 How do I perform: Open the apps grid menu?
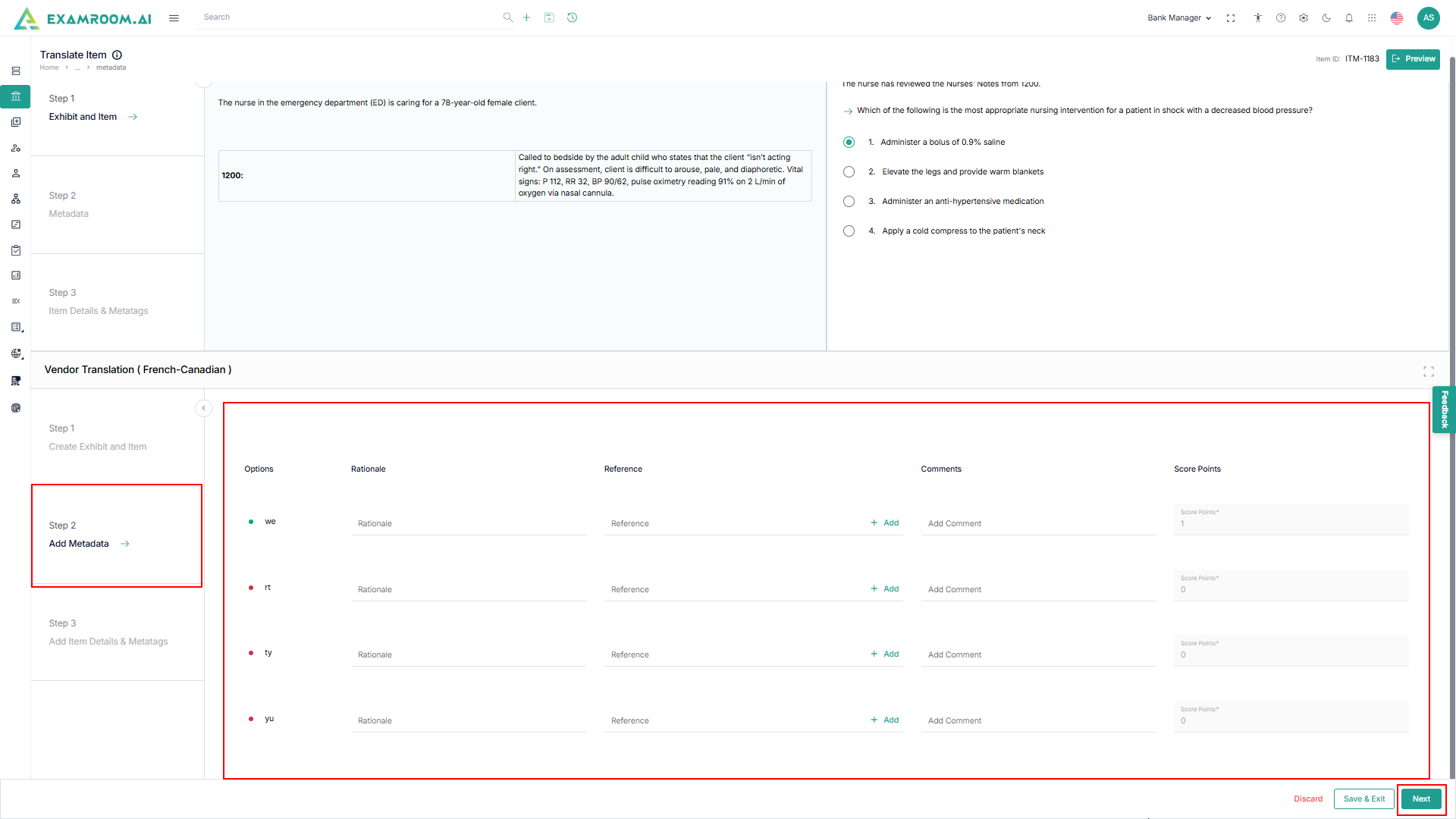coord(1371,18)
